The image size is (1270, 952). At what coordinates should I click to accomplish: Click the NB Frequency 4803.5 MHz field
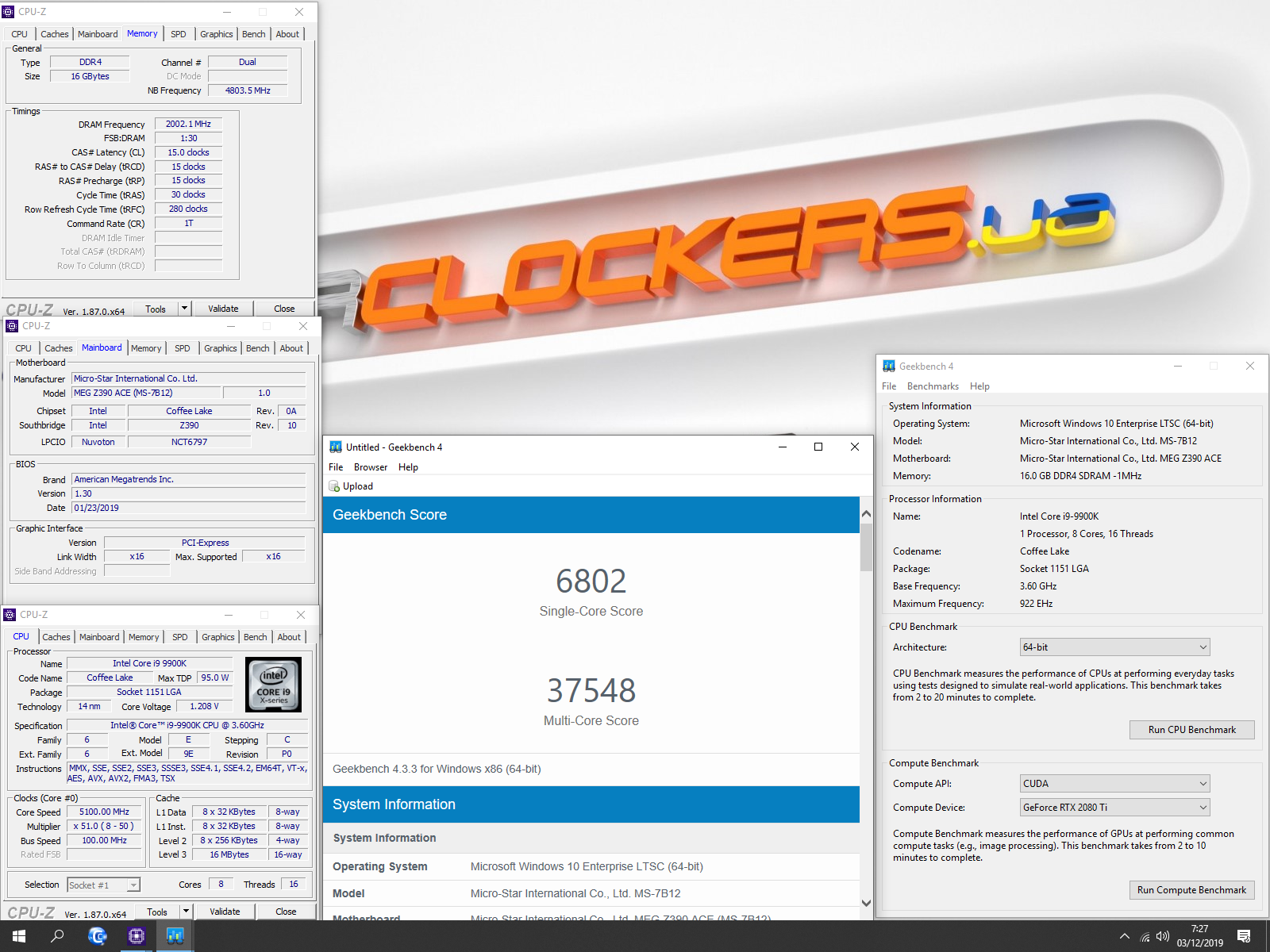248,90
